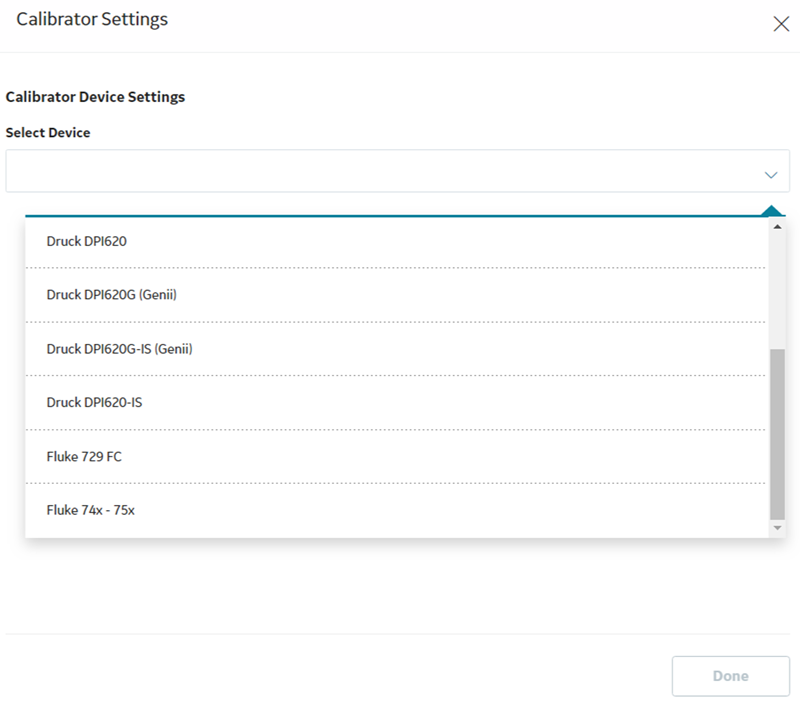This screenshot has height=711, width=800.
Task: Select Fluke 74x - 75x option
Action: [x=395, y=510]
